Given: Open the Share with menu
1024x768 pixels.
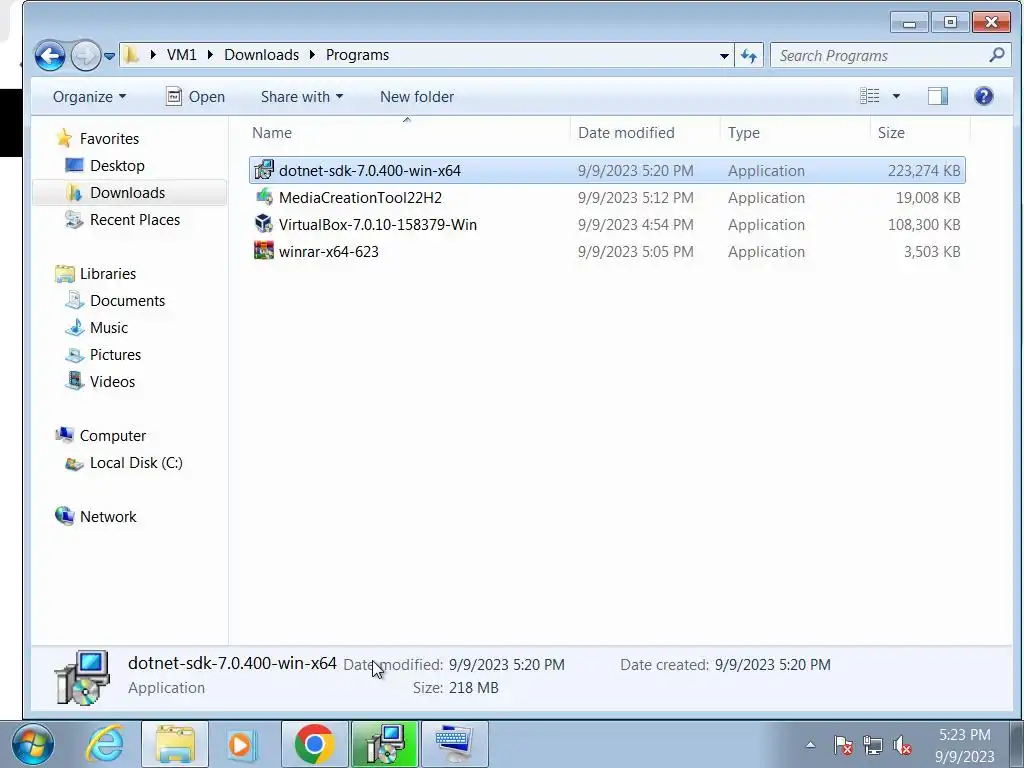Looking at the screenshot, I should click(x=302, y=97).
